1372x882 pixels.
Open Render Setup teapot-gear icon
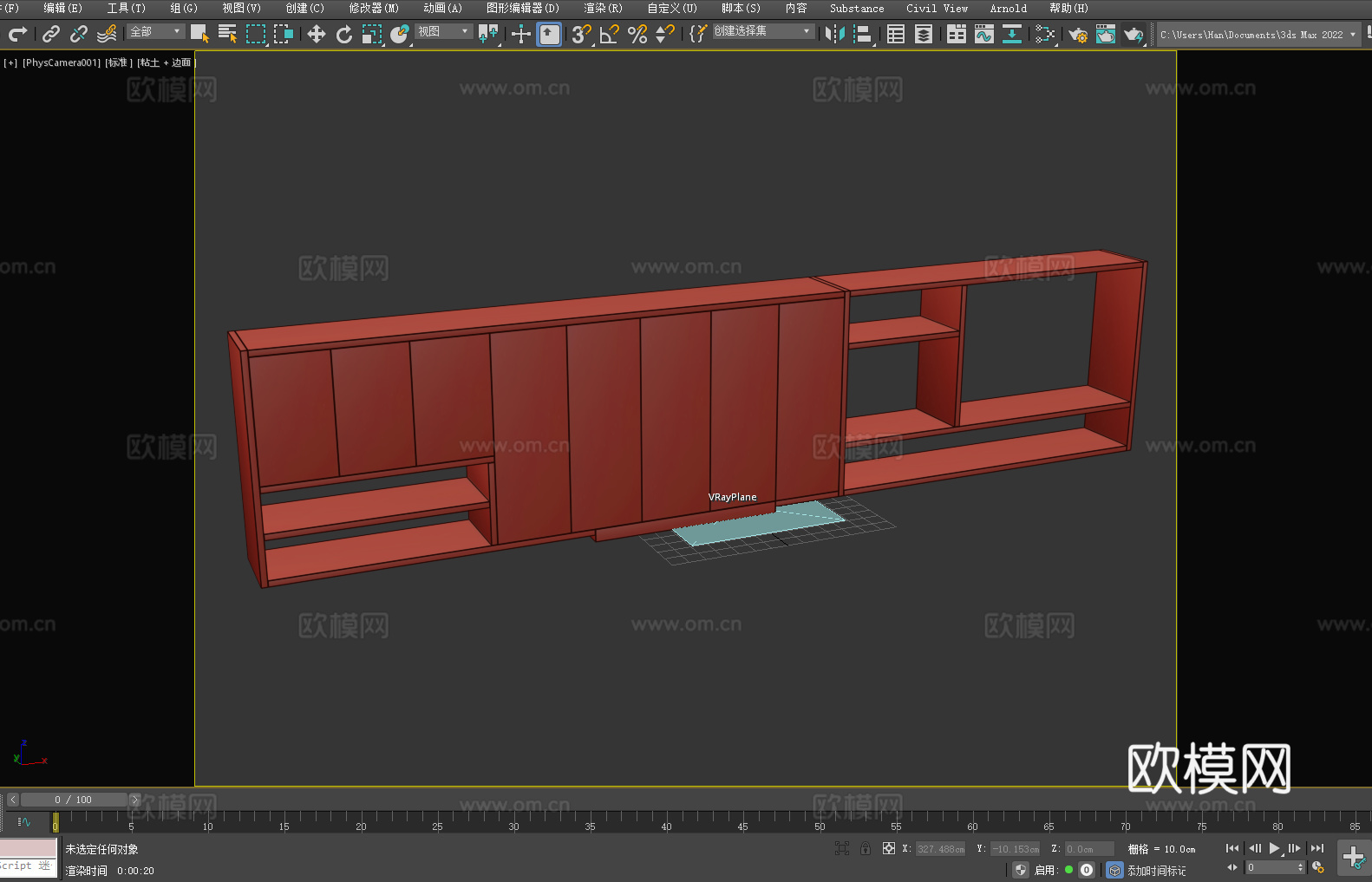[x=1078, y=35]
